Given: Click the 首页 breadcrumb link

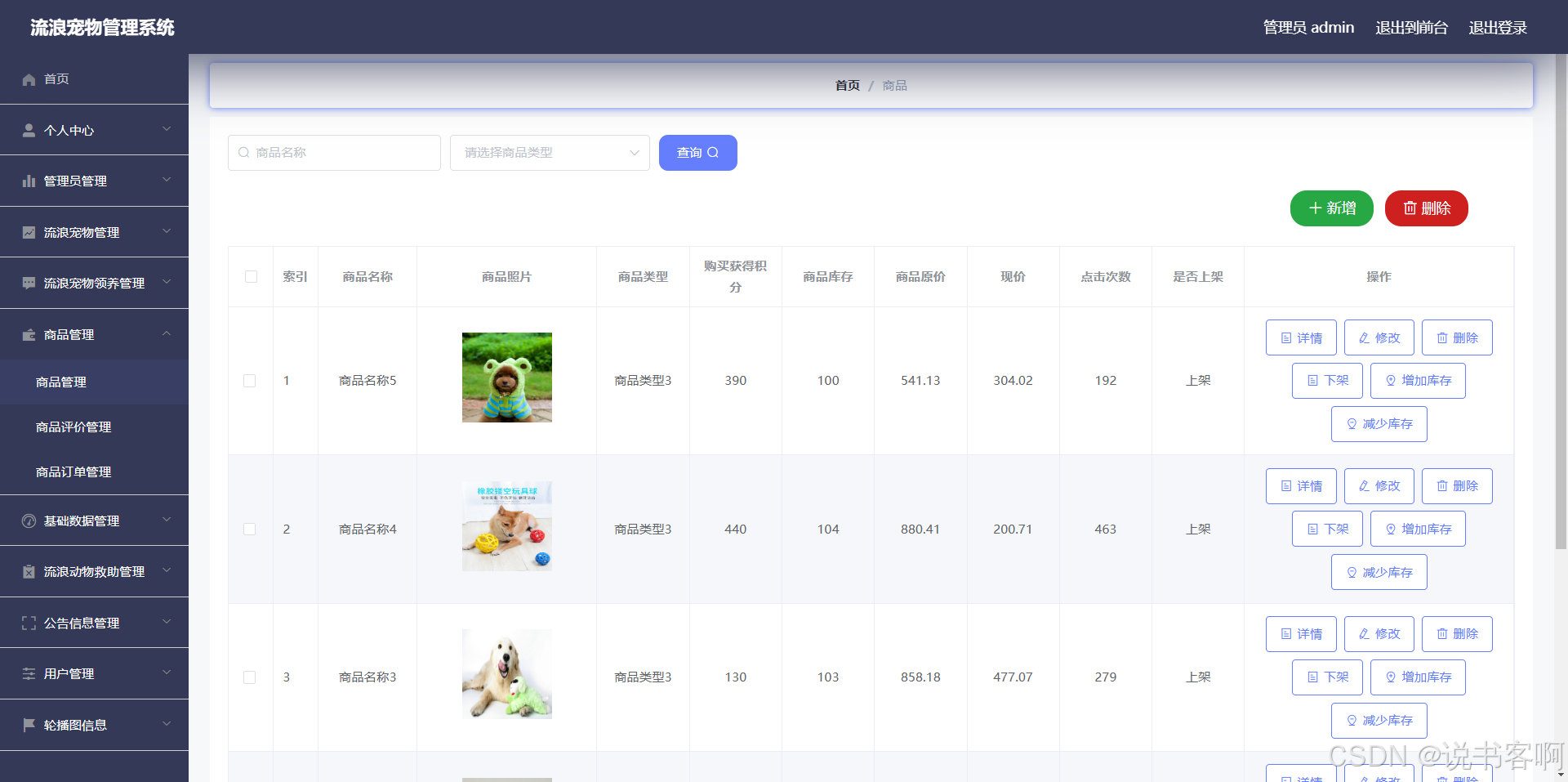Looking at the screenshot, I should (x=847, y=86).
